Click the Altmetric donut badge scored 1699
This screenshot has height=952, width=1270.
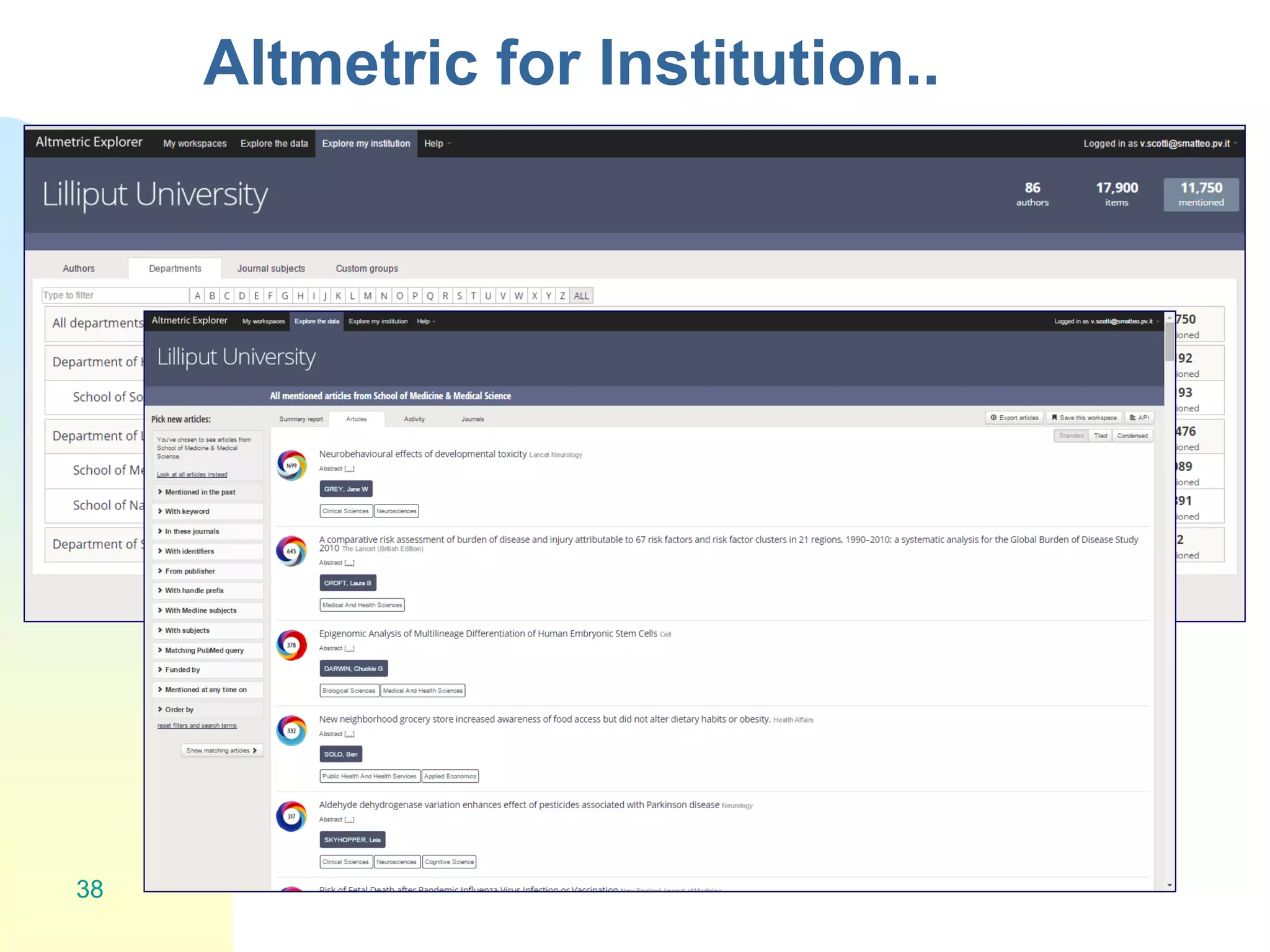[x=291, y=465]
